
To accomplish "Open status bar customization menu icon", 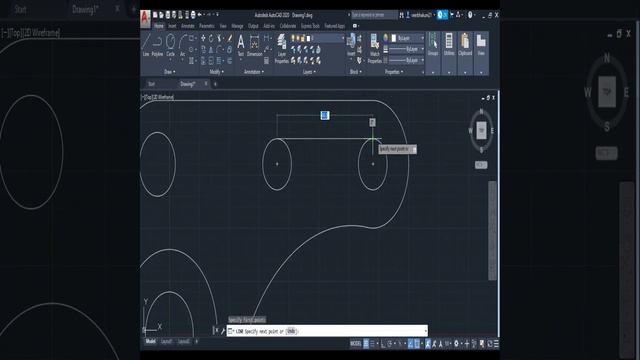I will (x=496, y=344).
